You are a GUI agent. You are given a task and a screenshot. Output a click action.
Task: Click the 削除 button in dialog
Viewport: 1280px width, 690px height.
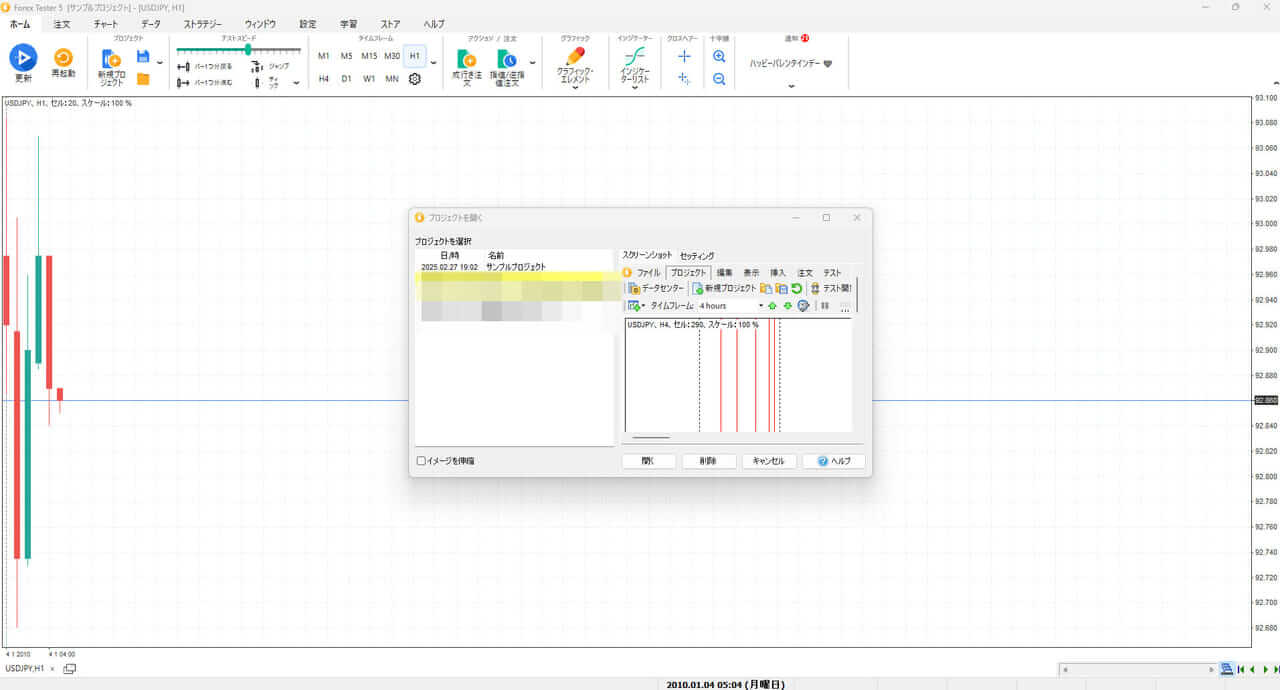[709, 462]
